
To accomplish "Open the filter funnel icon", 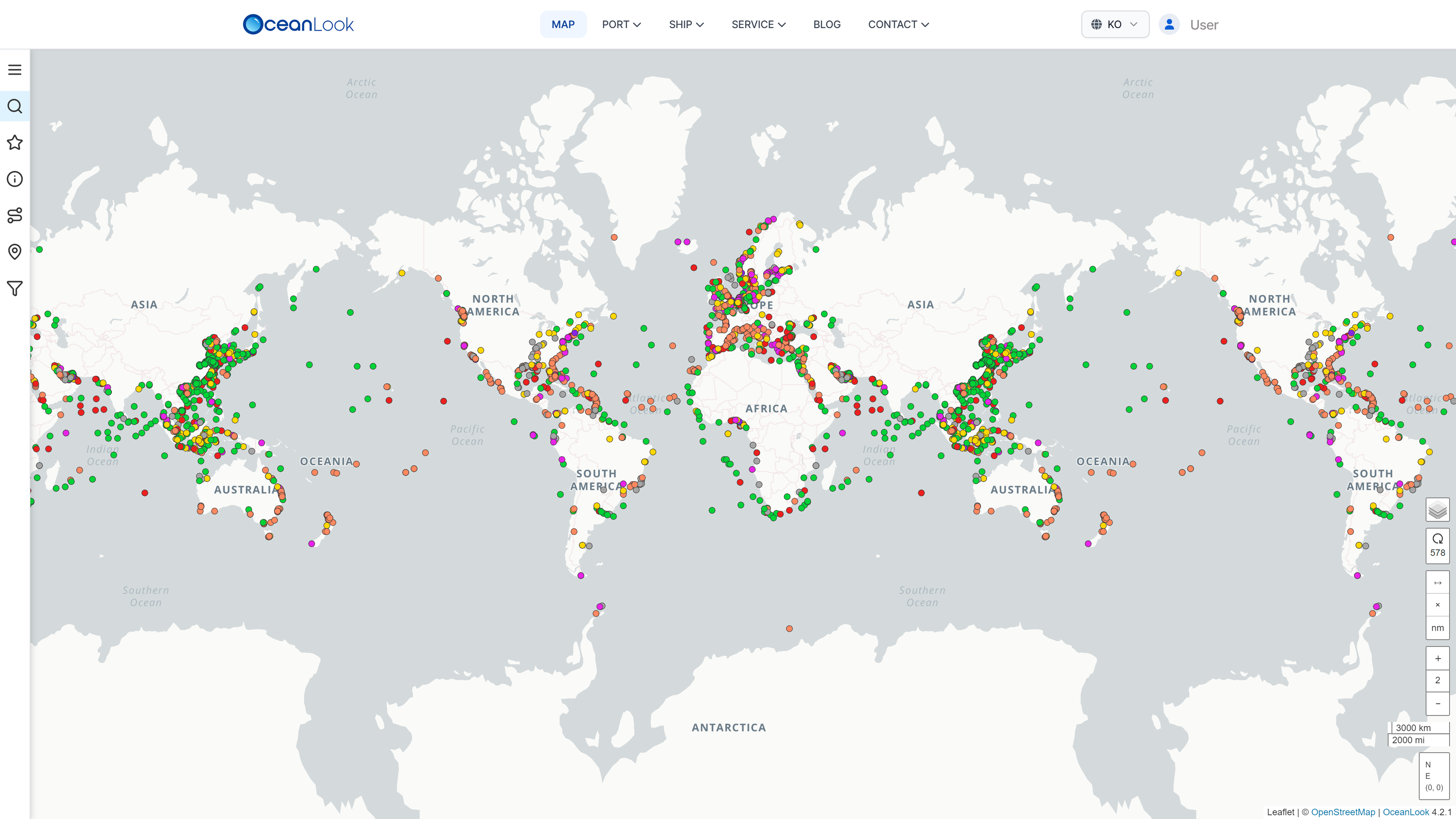I will click(15, 288).
